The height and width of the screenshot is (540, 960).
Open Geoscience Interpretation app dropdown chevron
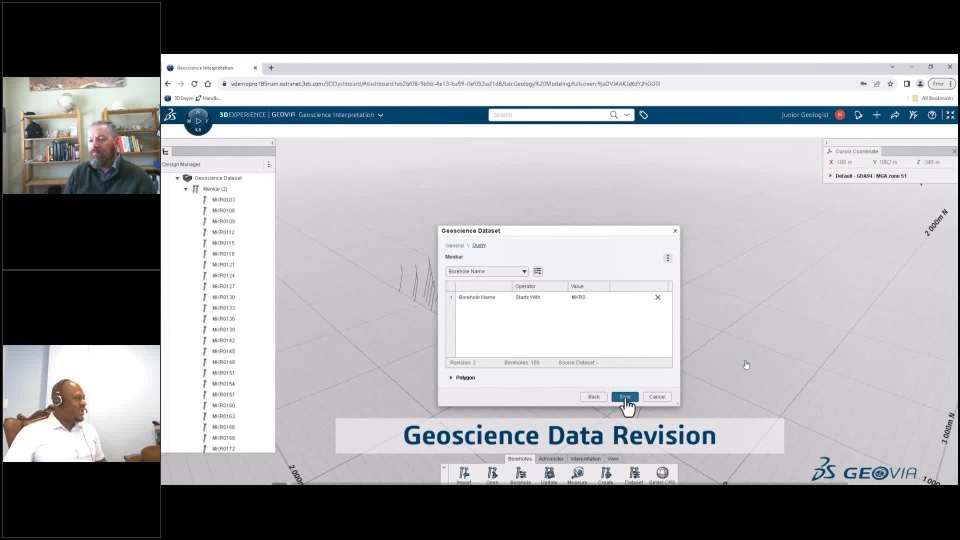click(x=380, y=115)
